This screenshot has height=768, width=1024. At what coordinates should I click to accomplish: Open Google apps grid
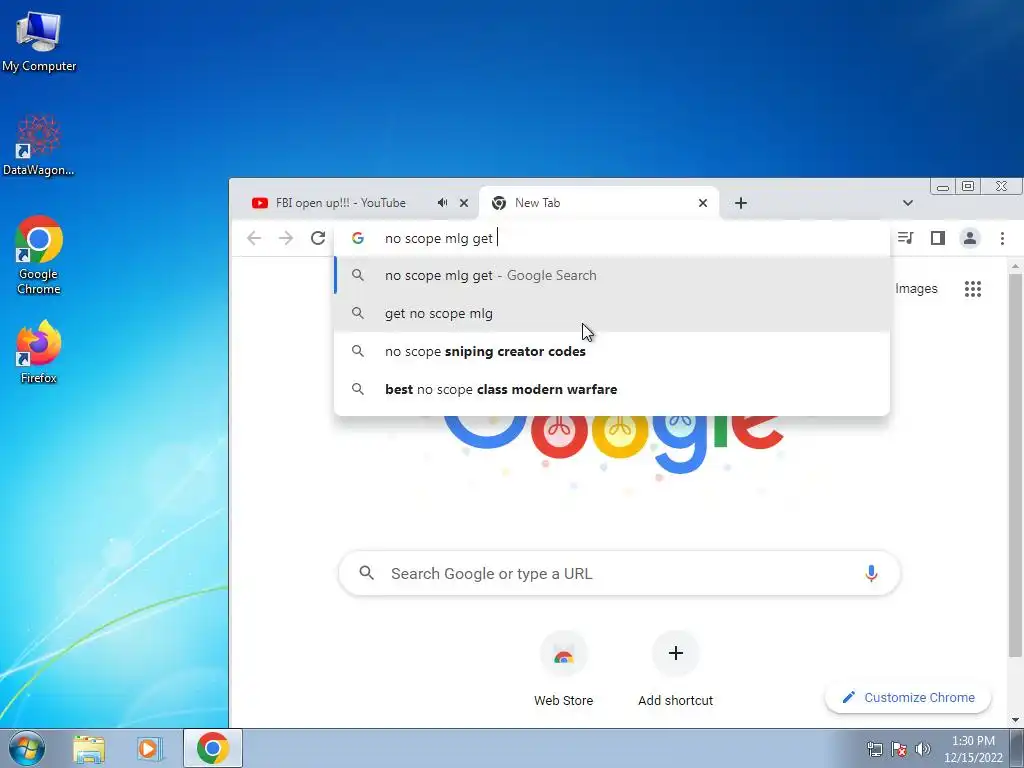click(973, 289)
